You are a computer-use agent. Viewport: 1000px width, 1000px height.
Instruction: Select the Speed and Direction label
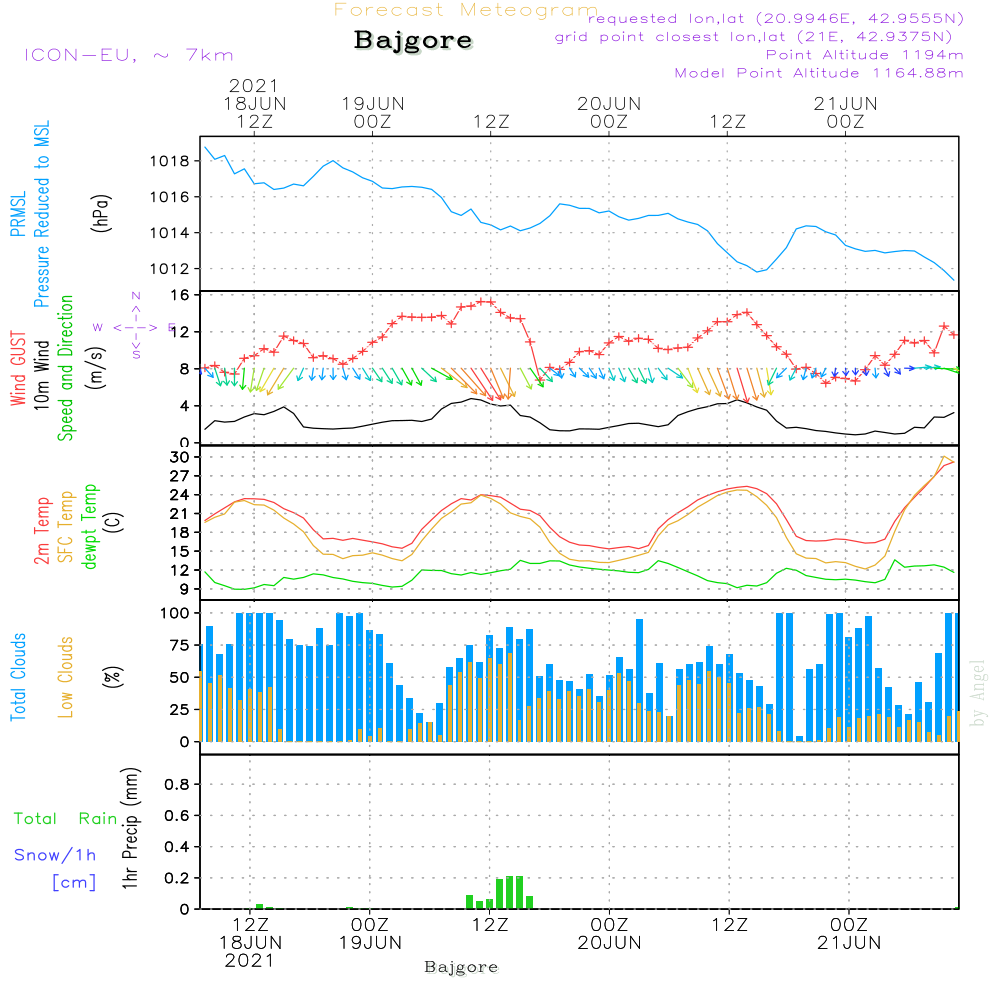[x=66, y=367]
